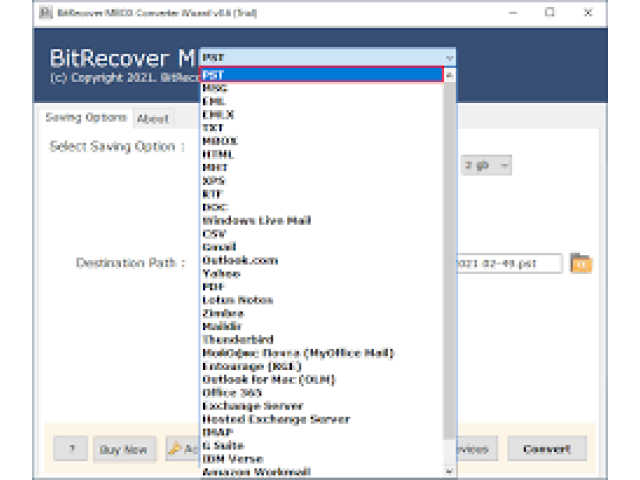The width and height of the screenshot is (640, 480).
Task: Select Office 365 in the list
Action: [x=233, y=393]
